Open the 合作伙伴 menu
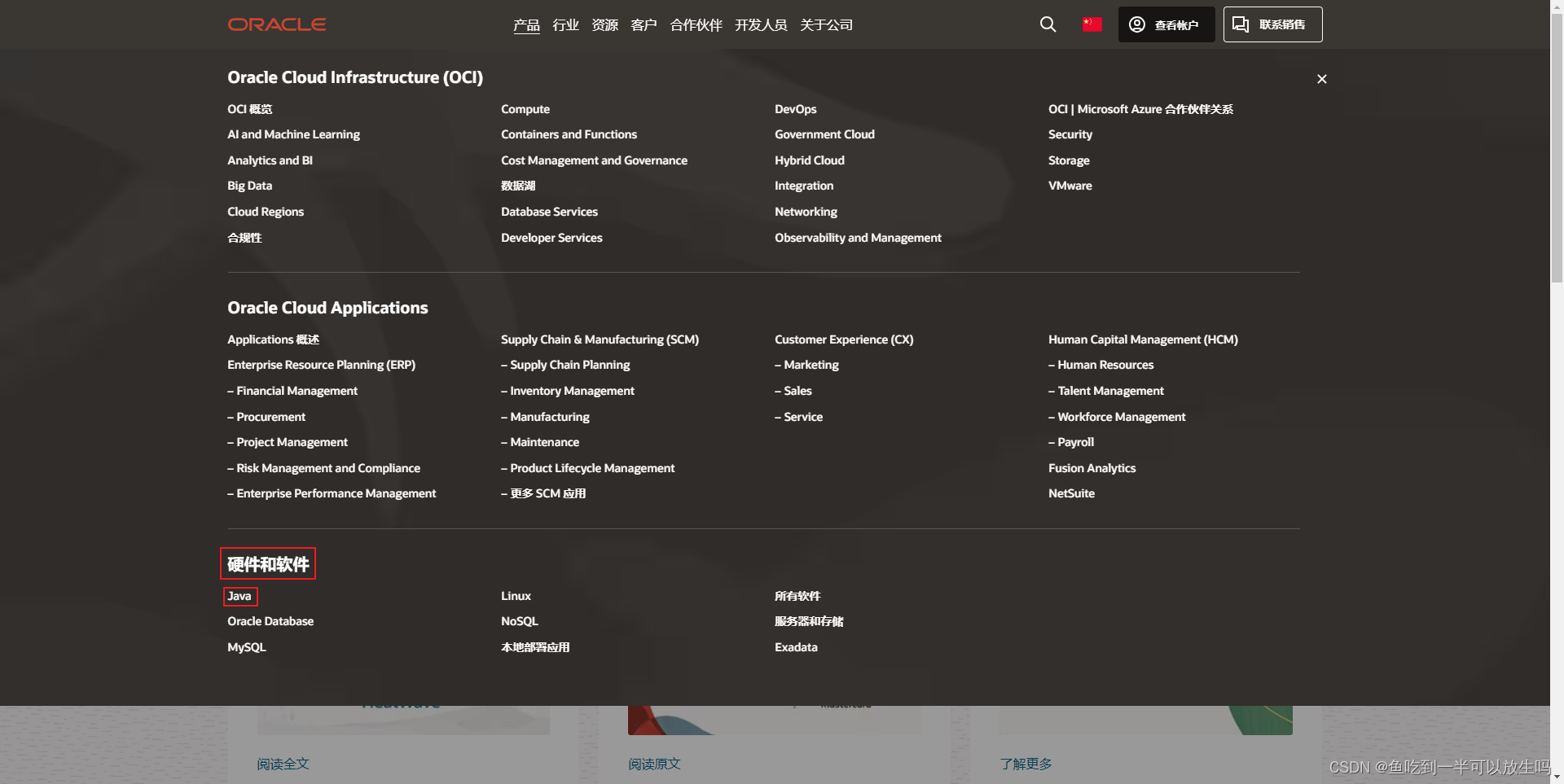This screenshot has height=784, width=1564. point(696,25)
